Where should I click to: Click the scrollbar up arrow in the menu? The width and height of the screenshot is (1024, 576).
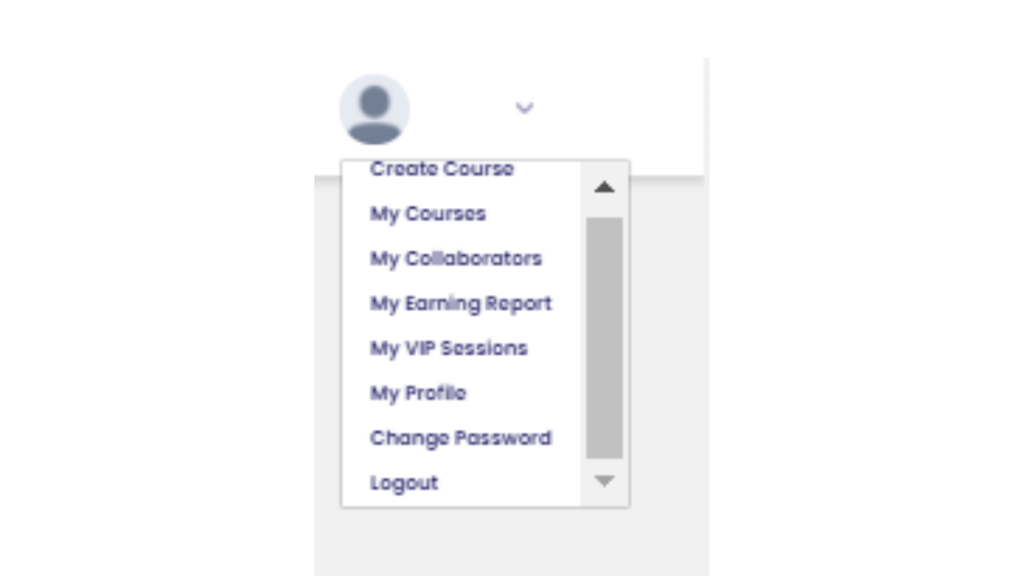point(604,187)
